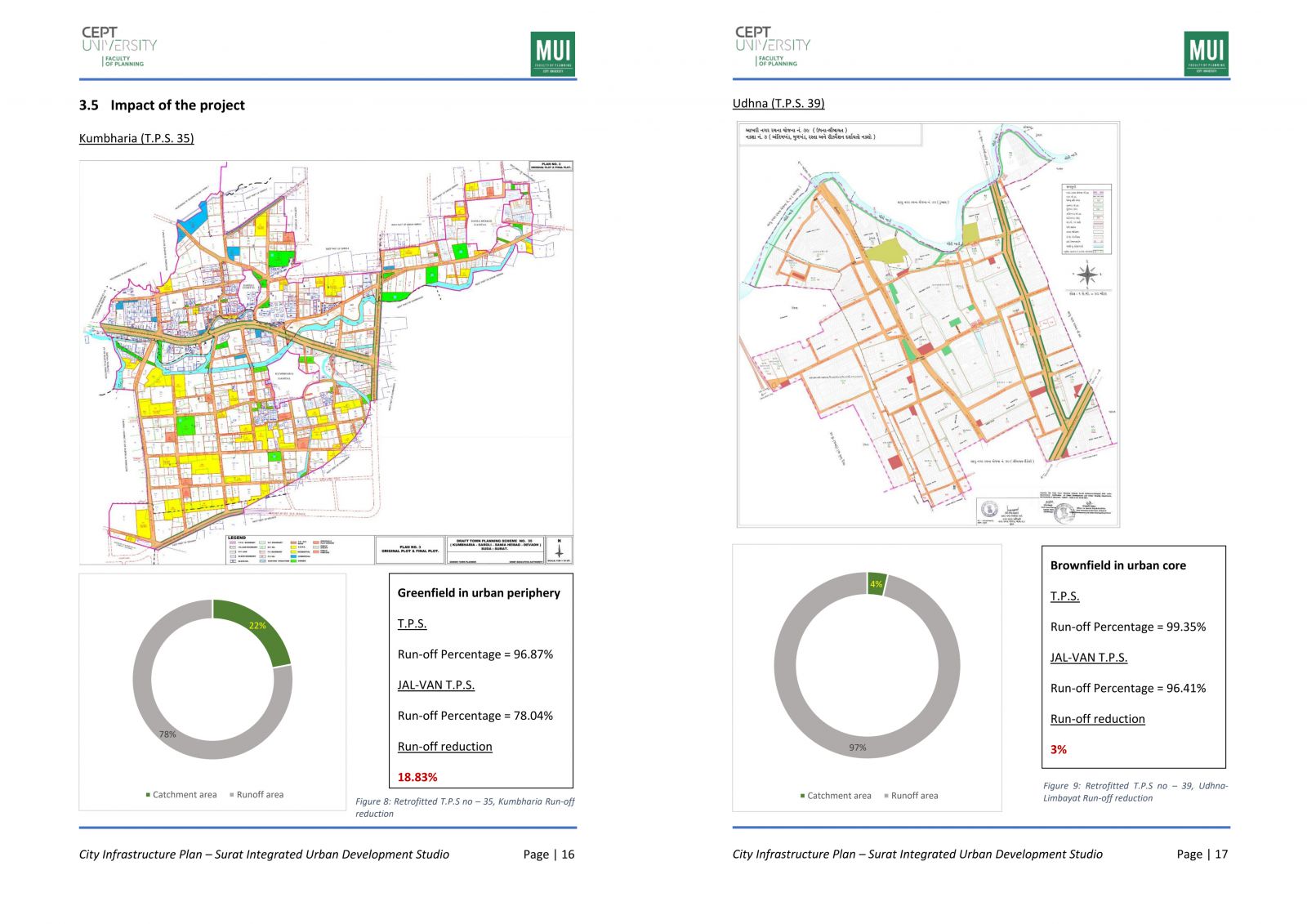1307x924 pixels.
Task: Select 'Brownfield in urban core' heading
Action: tap(1118, 565)
